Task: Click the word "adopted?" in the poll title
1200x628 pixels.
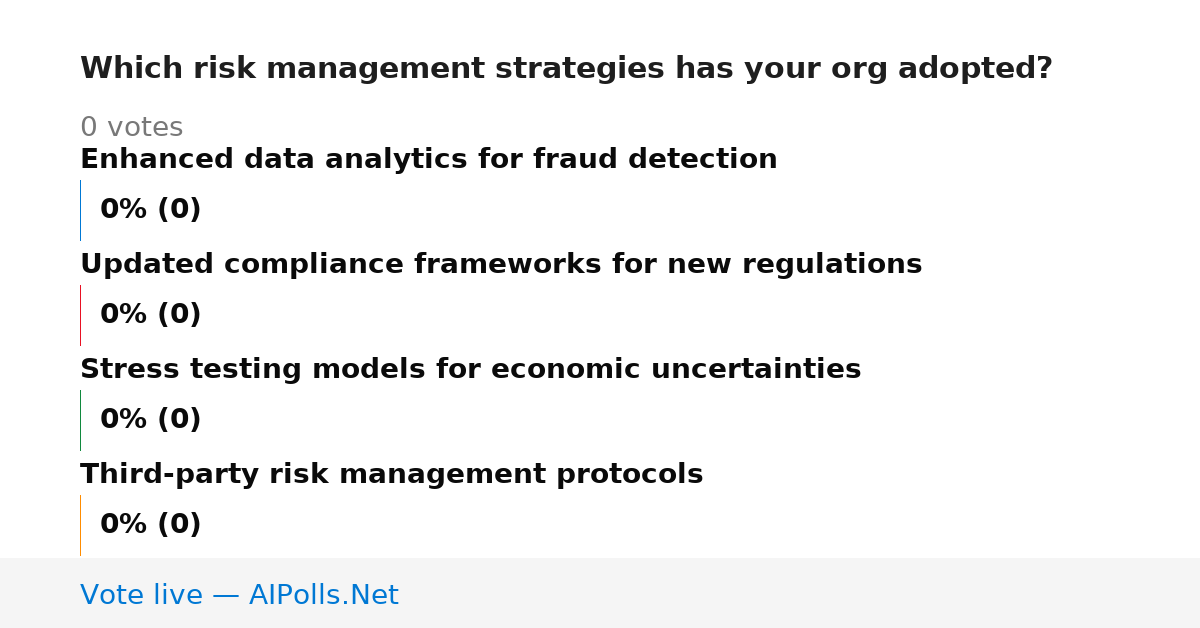Action: (975, 69)
